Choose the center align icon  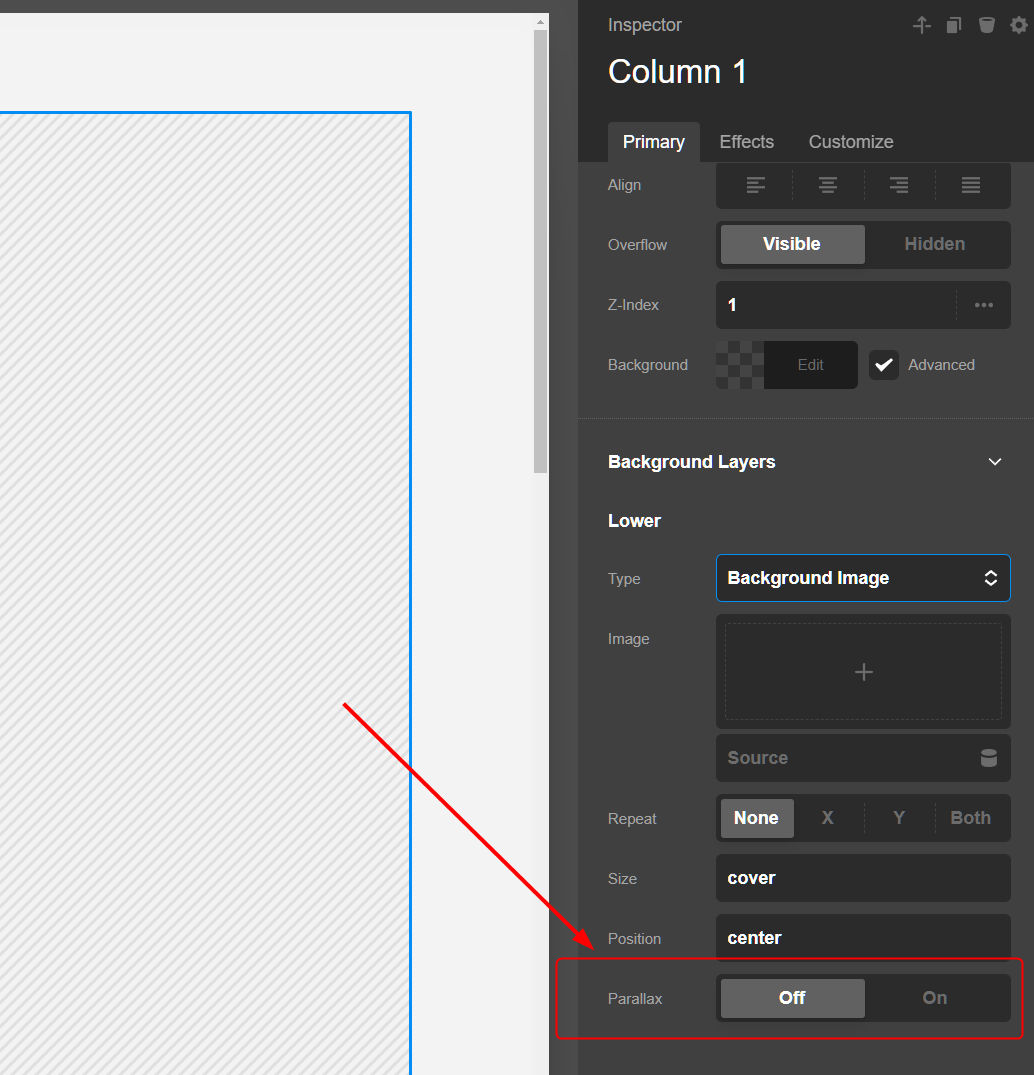[x=828, y=185]
